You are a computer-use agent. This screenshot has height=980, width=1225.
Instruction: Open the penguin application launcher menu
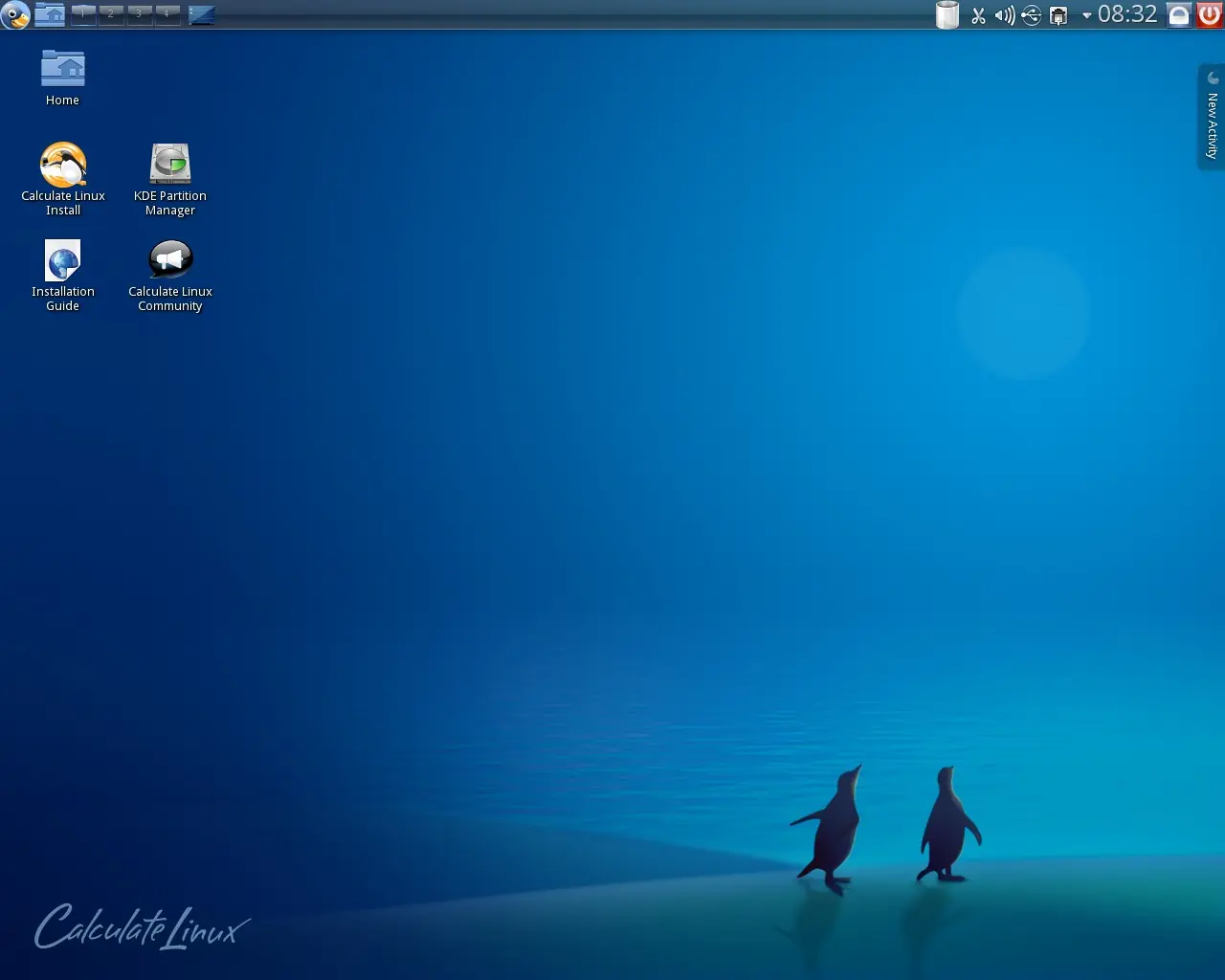point(15,14)
